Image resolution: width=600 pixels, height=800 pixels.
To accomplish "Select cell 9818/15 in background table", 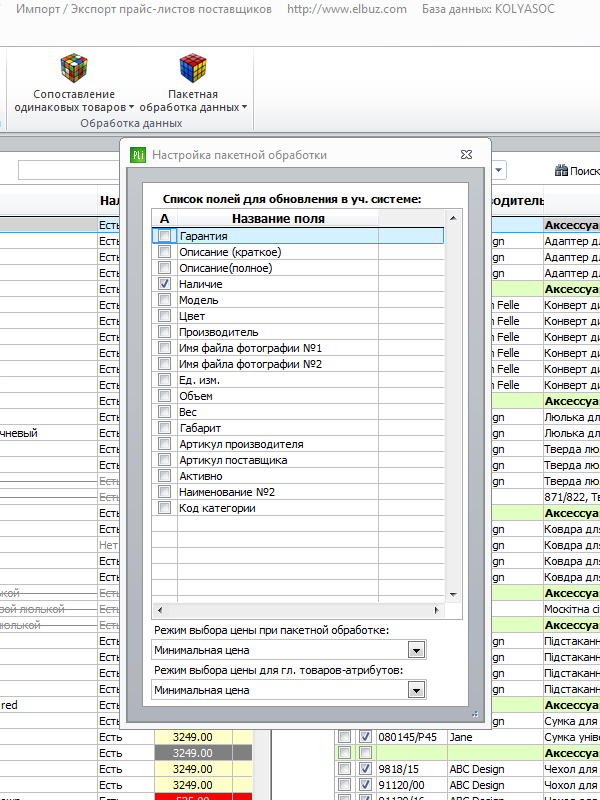I will (412, 768).
